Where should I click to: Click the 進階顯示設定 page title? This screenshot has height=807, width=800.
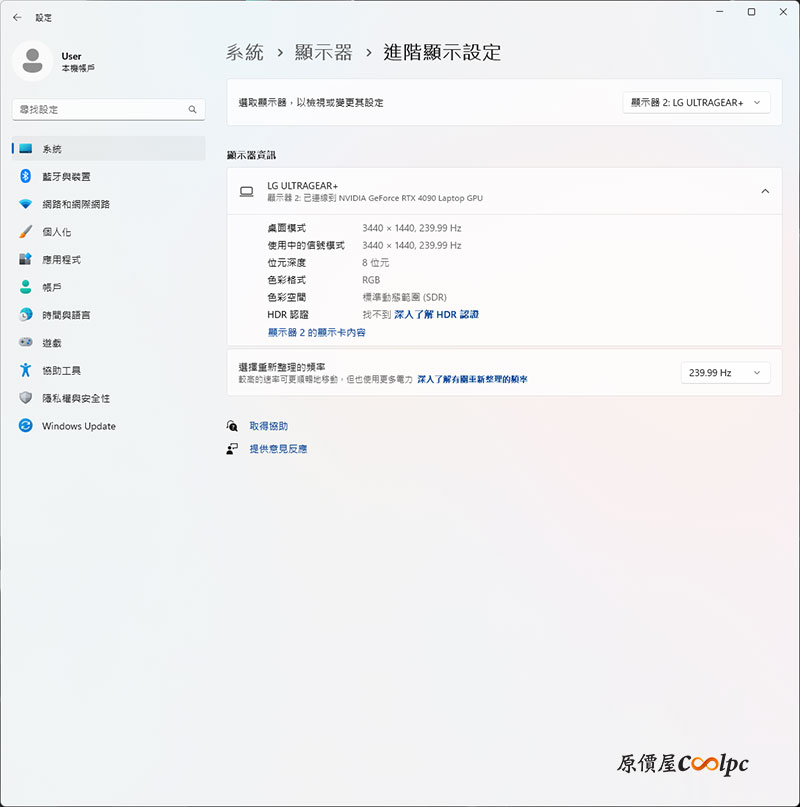pyautogui.click(x=442, y=52)
